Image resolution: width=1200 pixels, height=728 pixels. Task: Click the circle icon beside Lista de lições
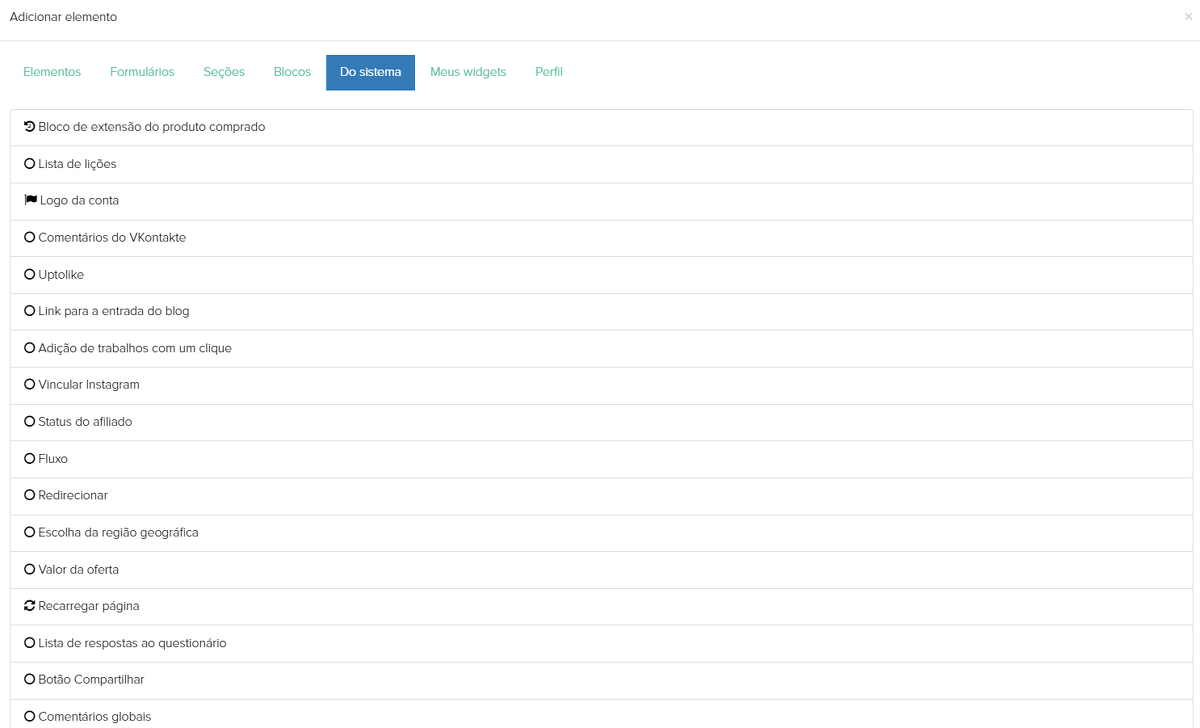[29, 164]
